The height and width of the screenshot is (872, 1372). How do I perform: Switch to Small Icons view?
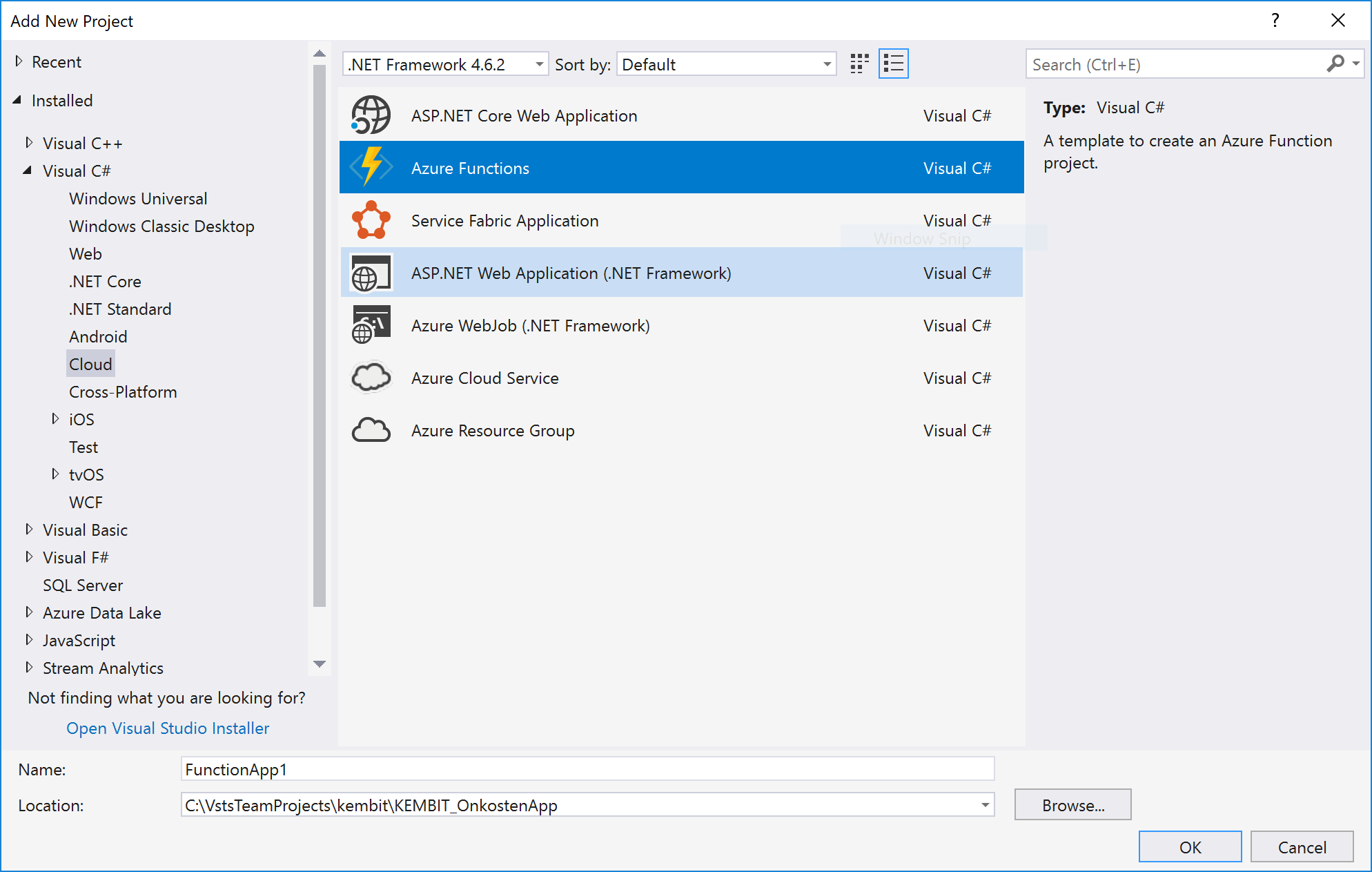point(859,63)
